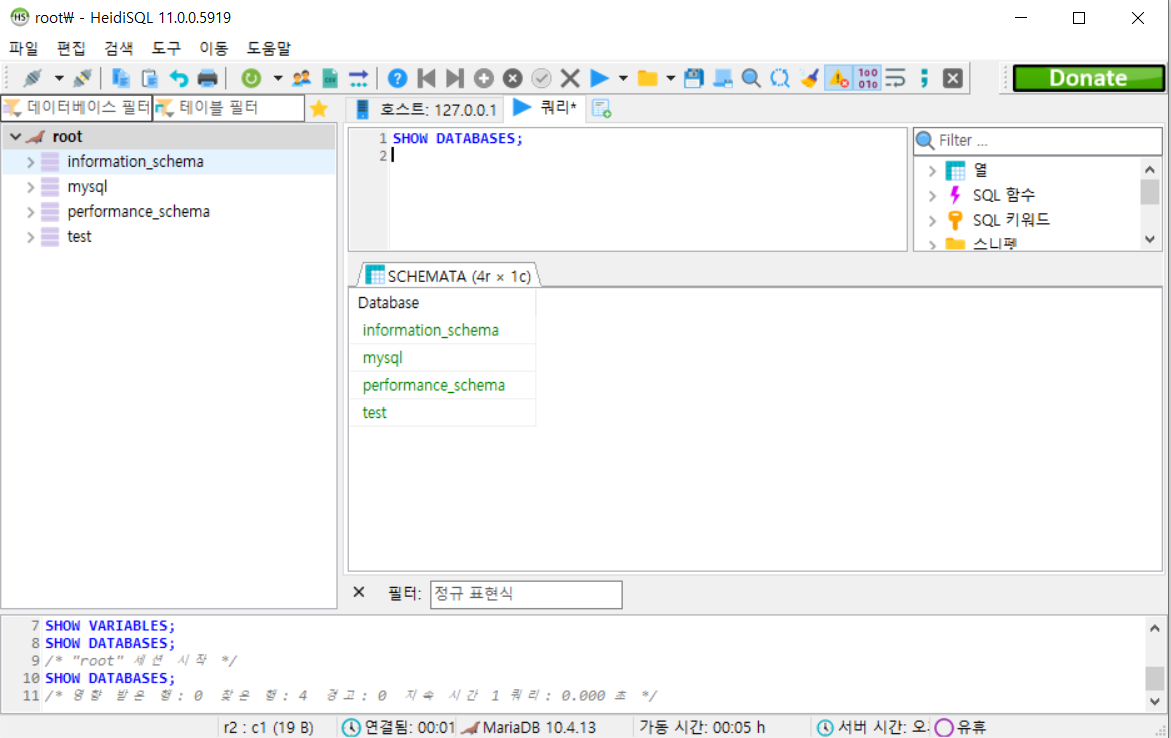Expand the SQL 키워드 helper node

point(932,220)
